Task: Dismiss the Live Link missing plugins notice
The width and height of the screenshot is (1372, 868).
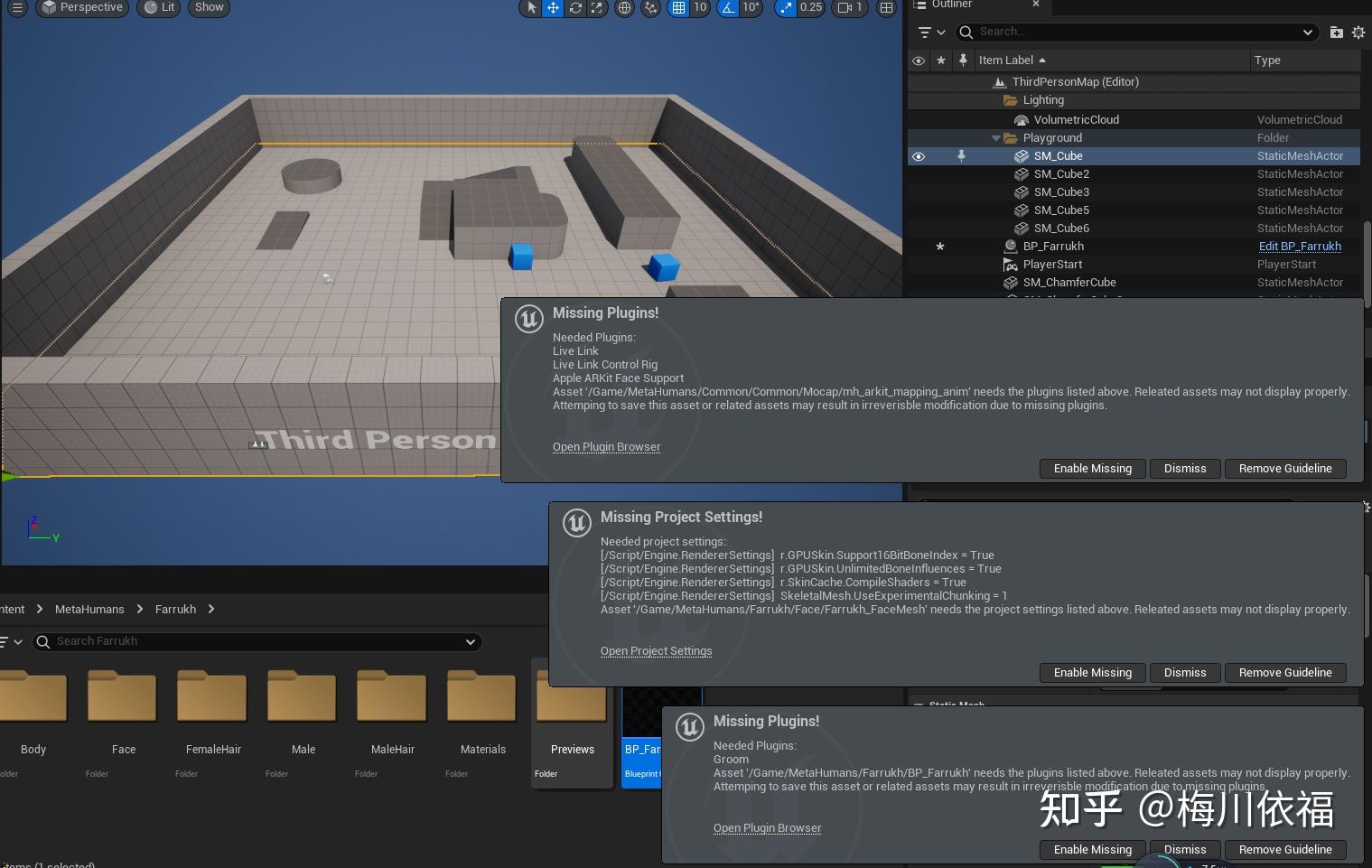Action: 1185,469
